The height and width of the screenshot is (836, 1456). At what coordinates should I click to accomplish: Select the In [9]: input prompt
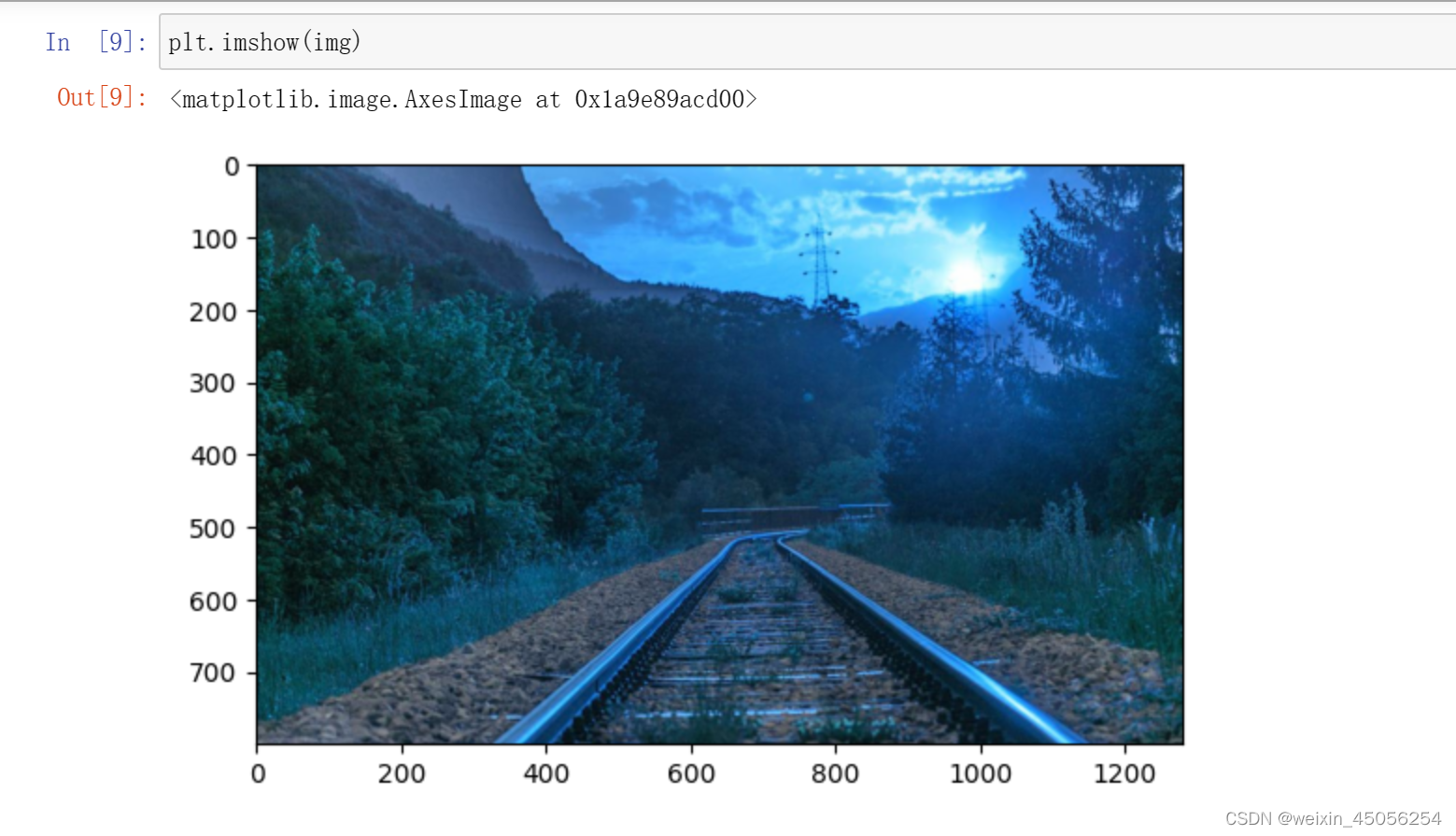(x=96, y=42)
